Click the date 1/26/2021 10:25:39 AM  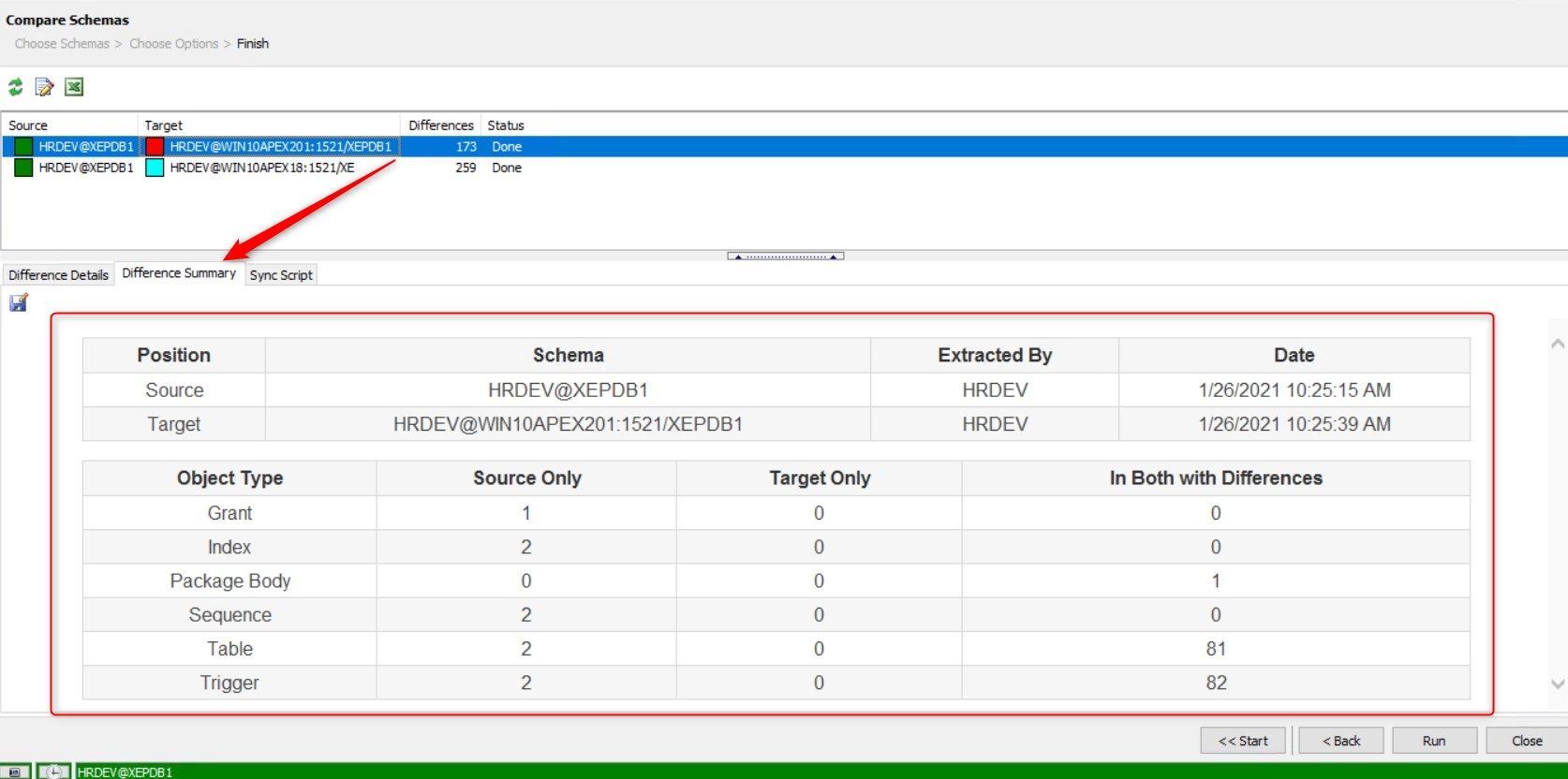pyautogui.click(x=1294, y=424)
